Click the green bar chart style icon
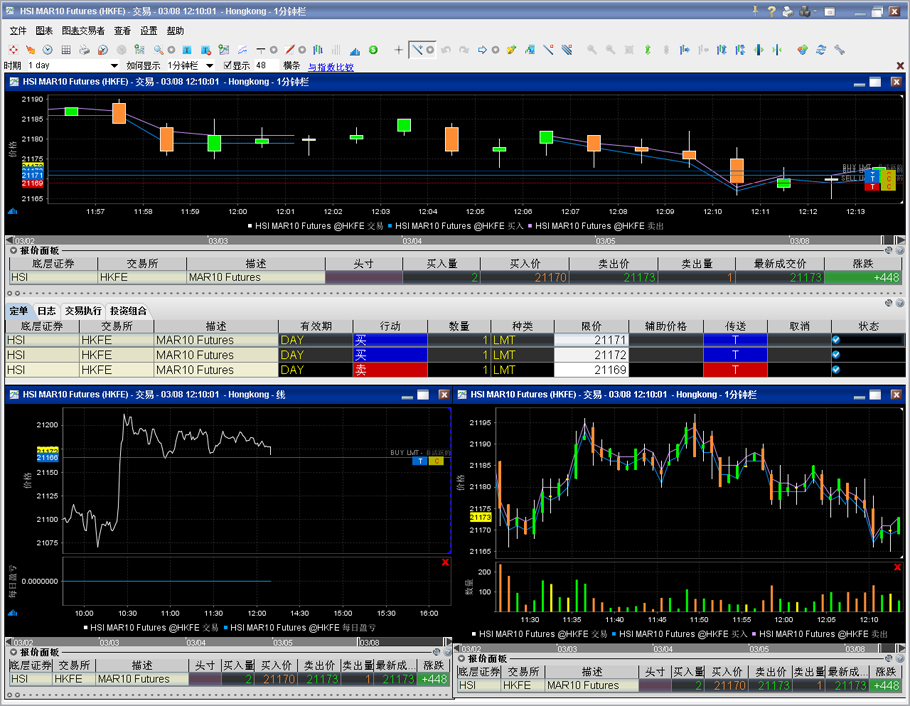 click(317, 50)
